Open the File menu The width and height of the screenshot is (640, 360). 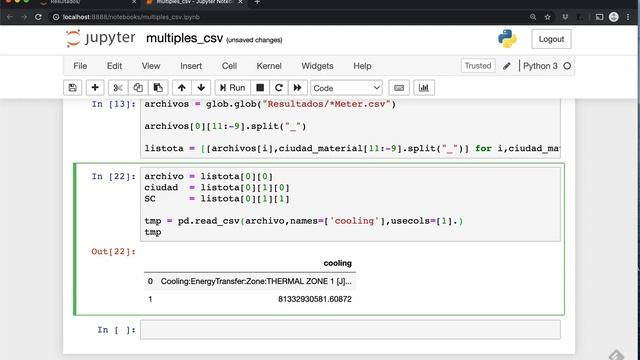point(80,66)
